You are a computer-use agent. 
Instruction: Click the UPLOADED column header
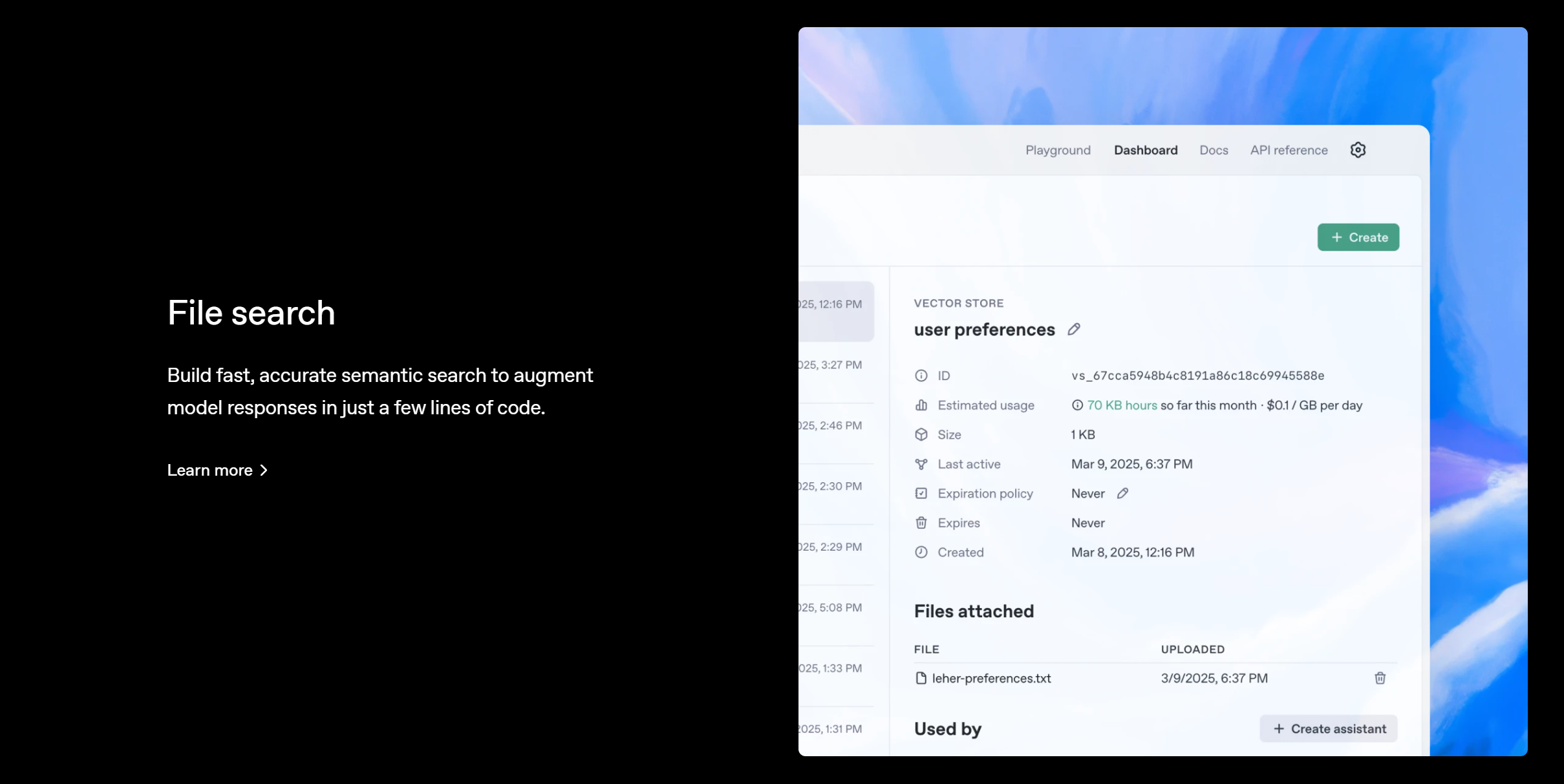1192,649
